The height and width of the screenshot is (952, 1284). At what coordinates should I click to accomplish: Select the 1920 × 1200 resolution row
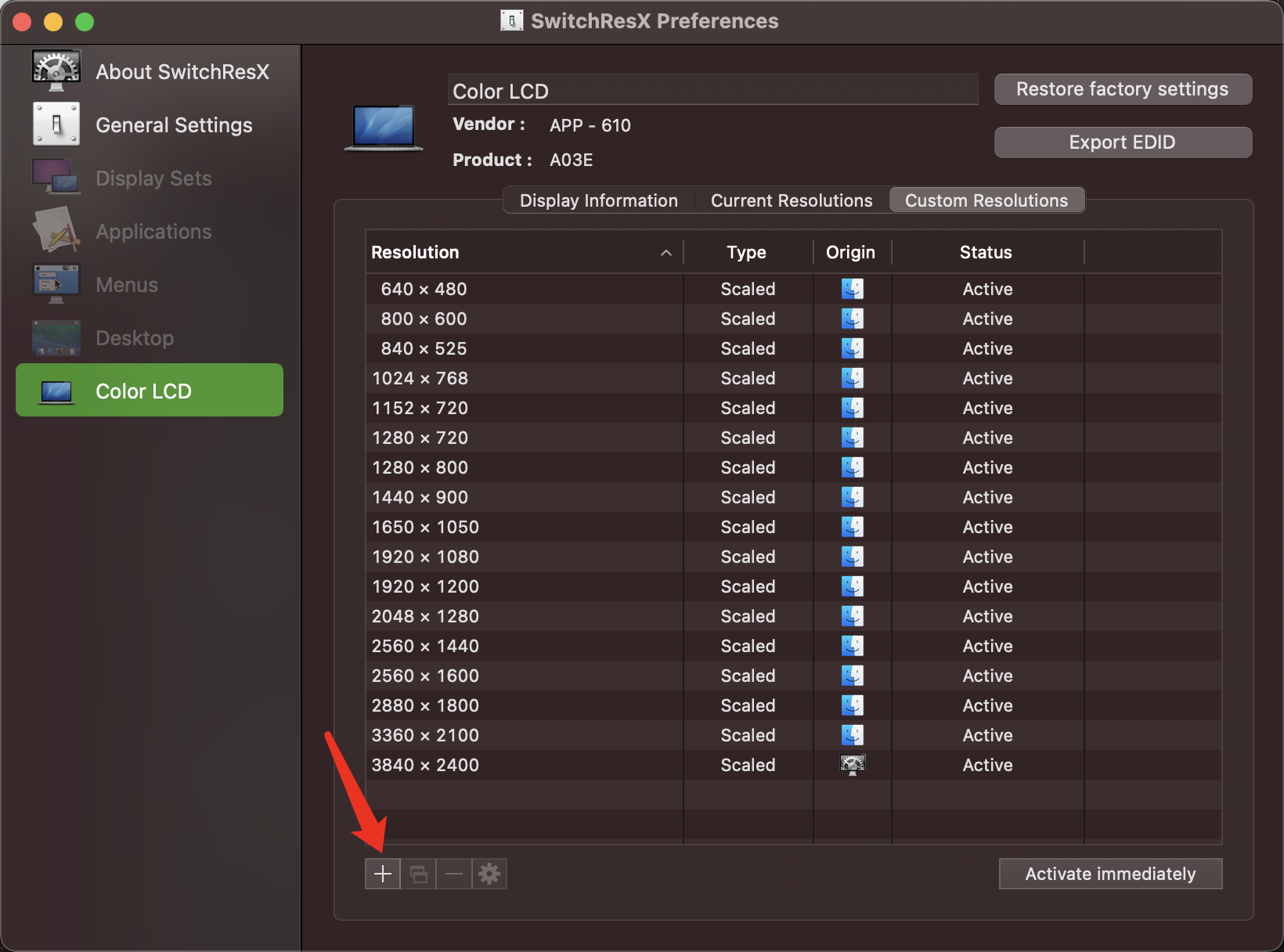point(793,586)
